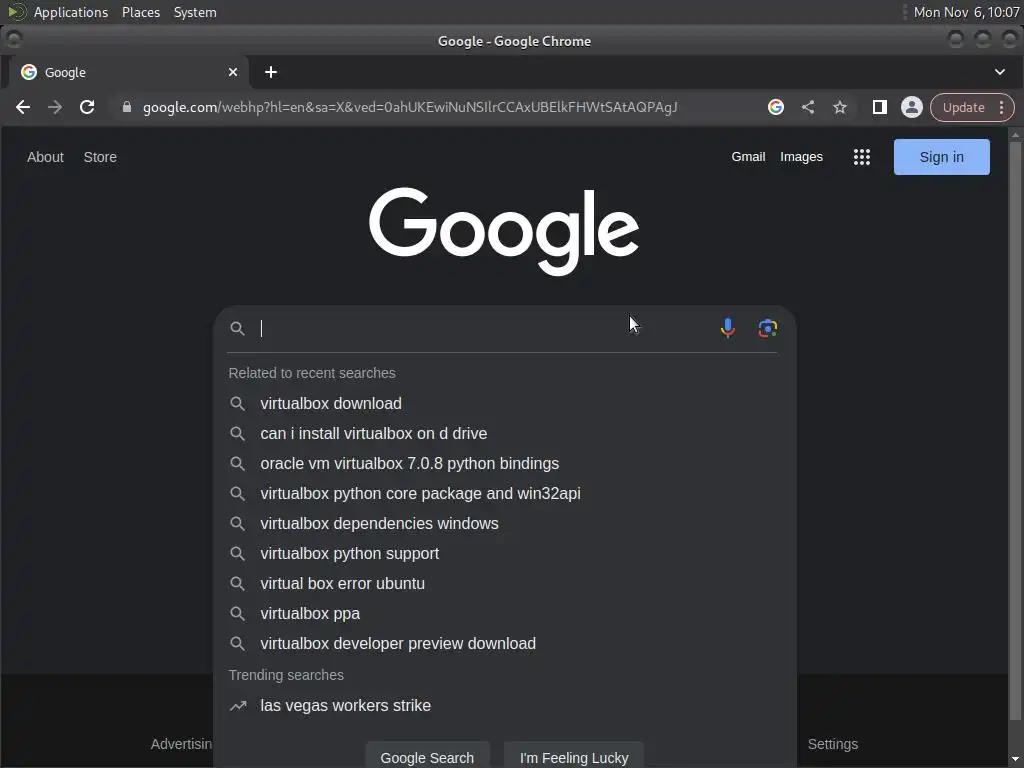Go back to the previous page
This screenshot has height=768, width=1024.
(x=23, y=107)
